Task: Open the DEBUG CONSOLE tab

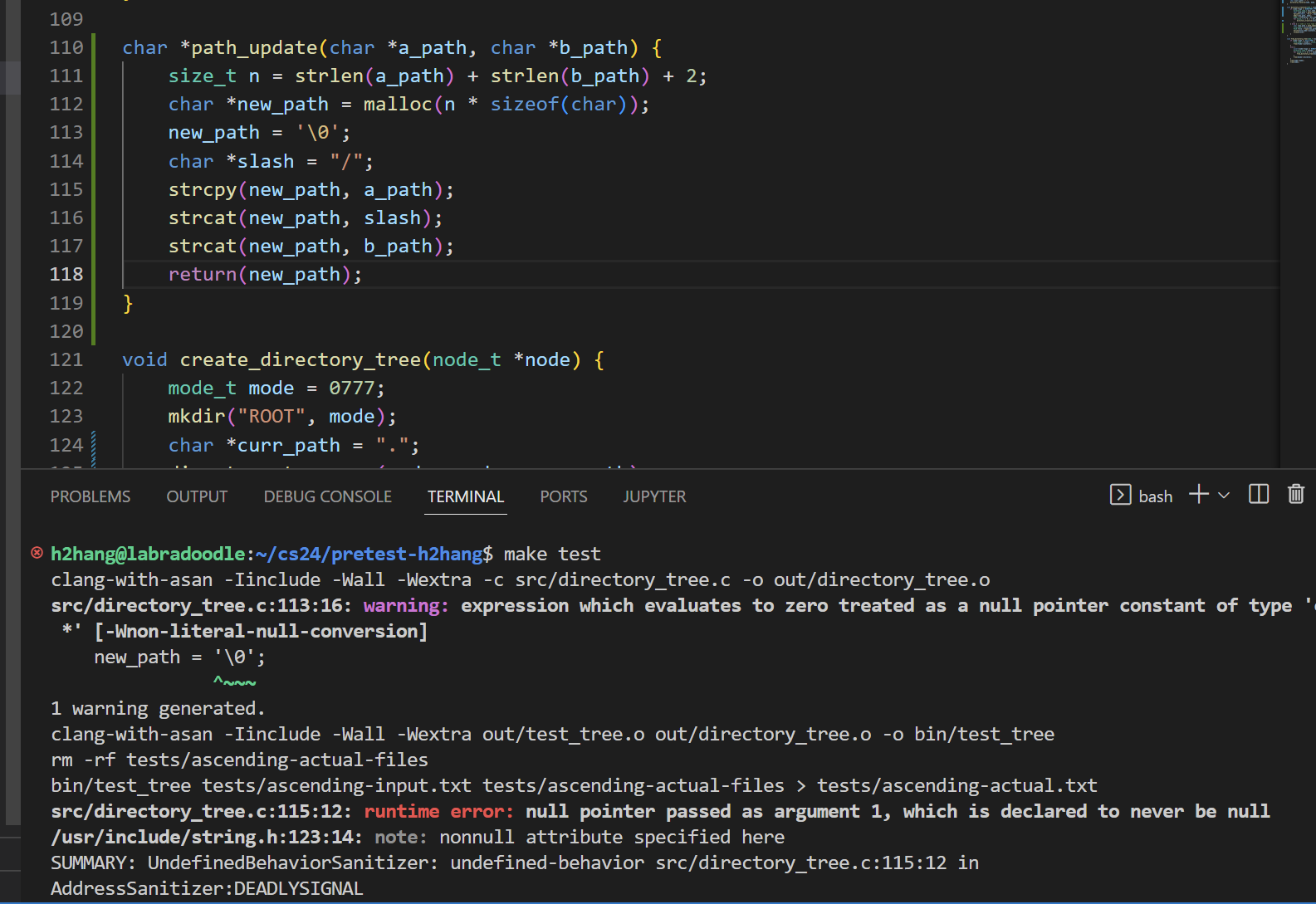Action: (328, 496)
